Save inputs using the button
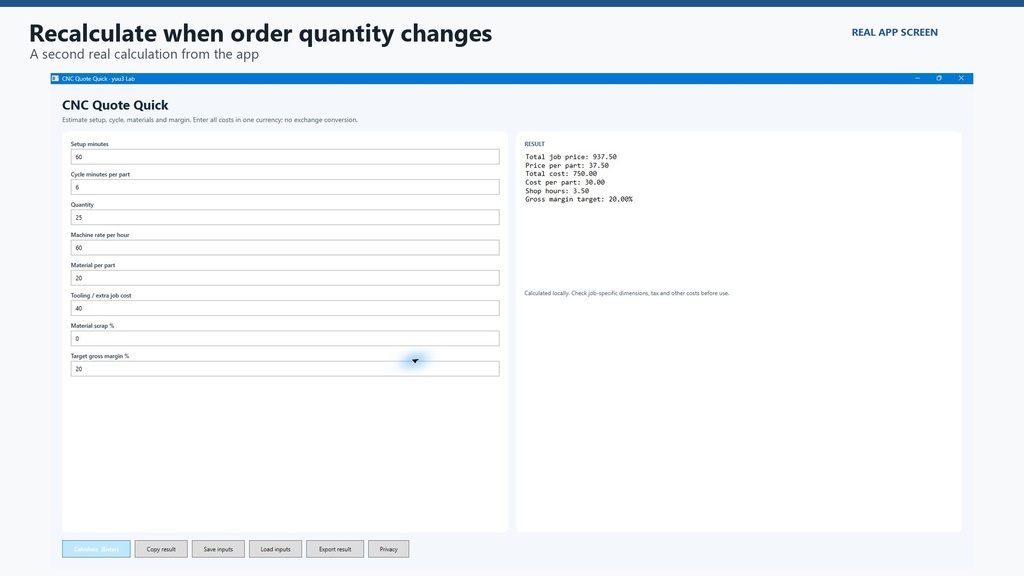Viewport: 1024px width, 576px height. tap(218, 549)
